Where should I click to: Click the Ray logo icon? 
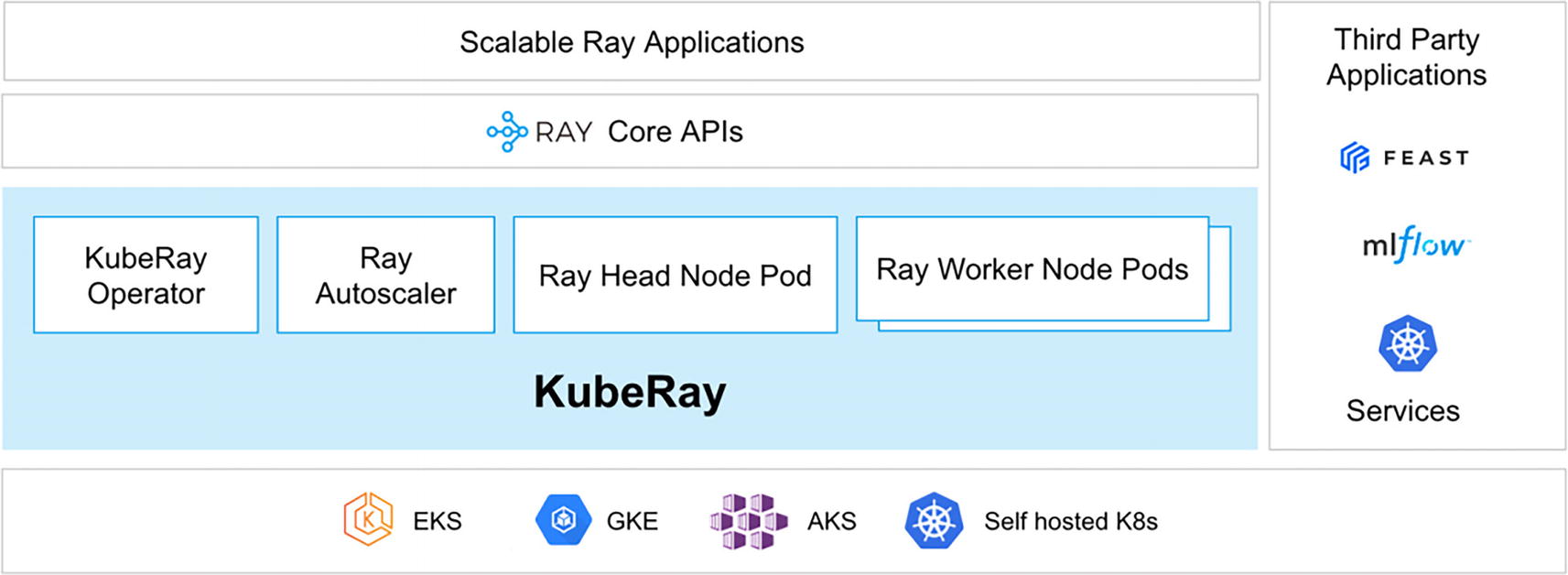coord(507,132)
